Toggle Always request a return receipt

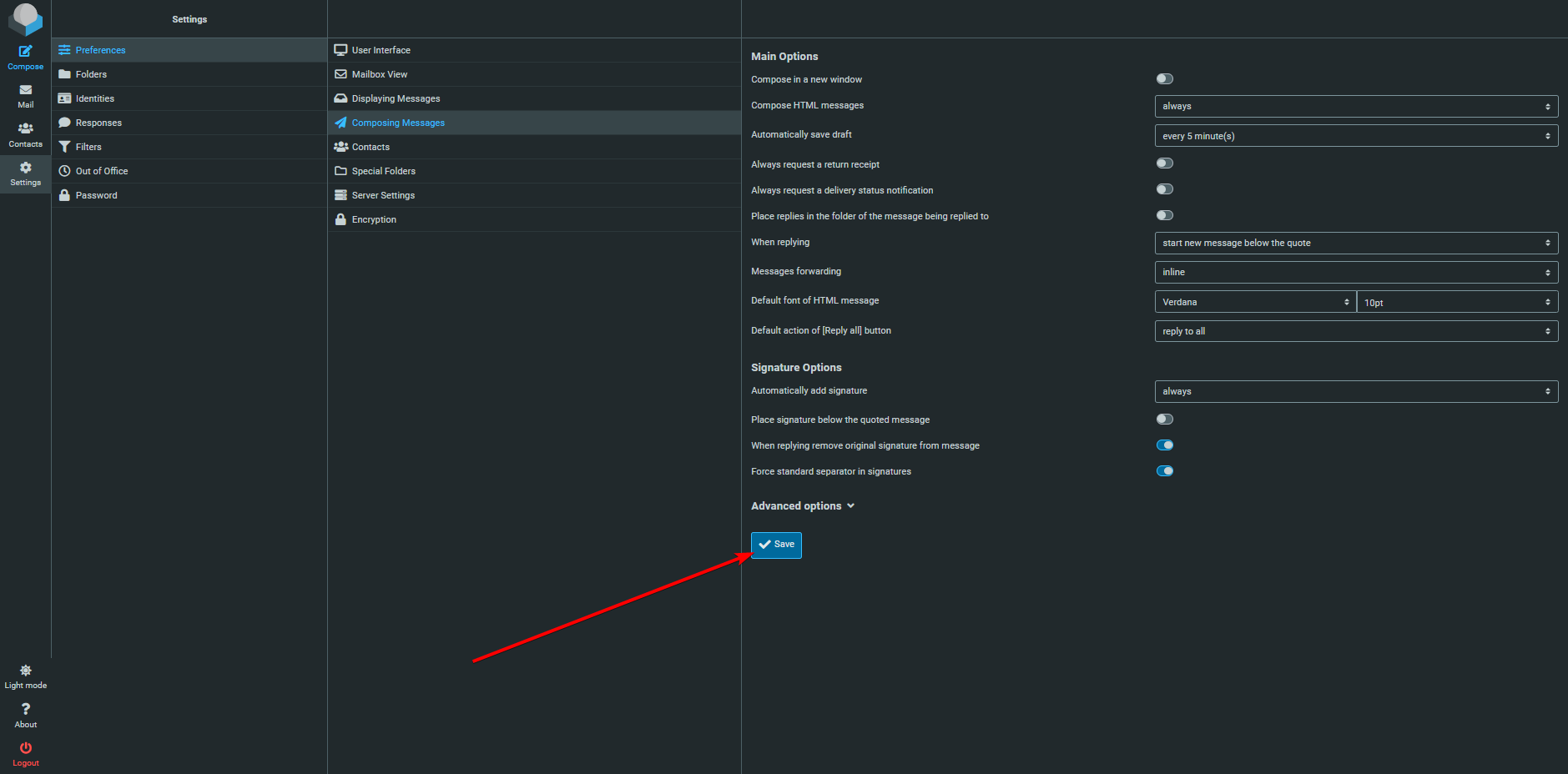tap(1164, 163)
